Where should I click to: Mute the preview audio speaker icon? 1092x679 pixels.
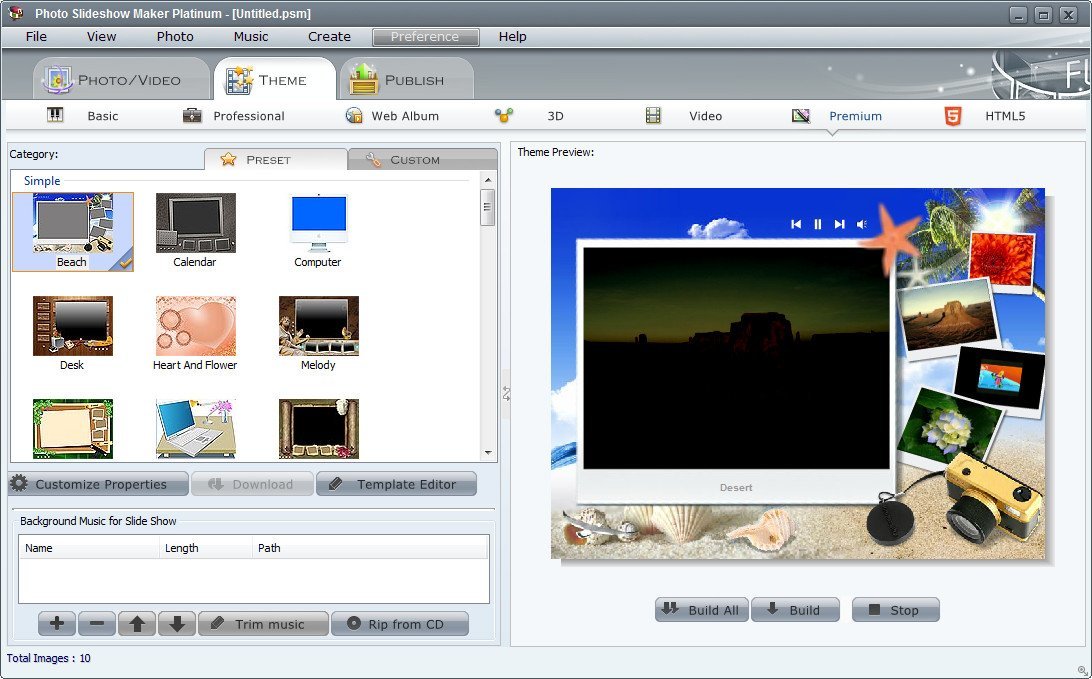click(x=861, y=223)
